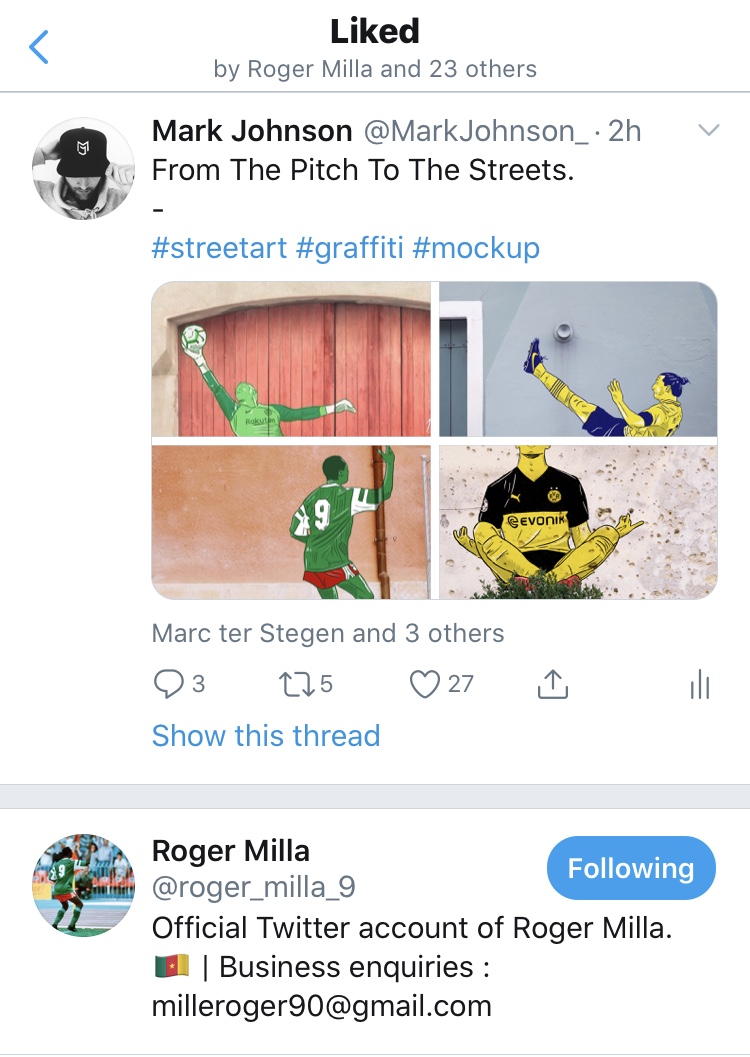Open the Evonik jersey meditation image
Image resolution: width=750 pixels, height=1057 pixels.
[578, 522]
